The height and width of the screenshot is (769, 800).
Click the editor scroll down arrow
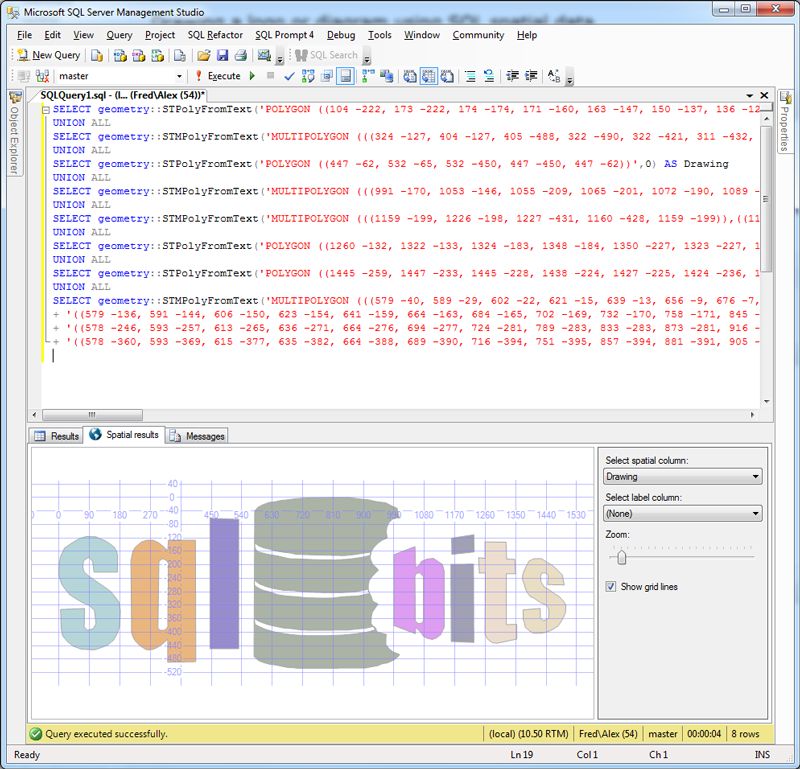click(766, 402)
